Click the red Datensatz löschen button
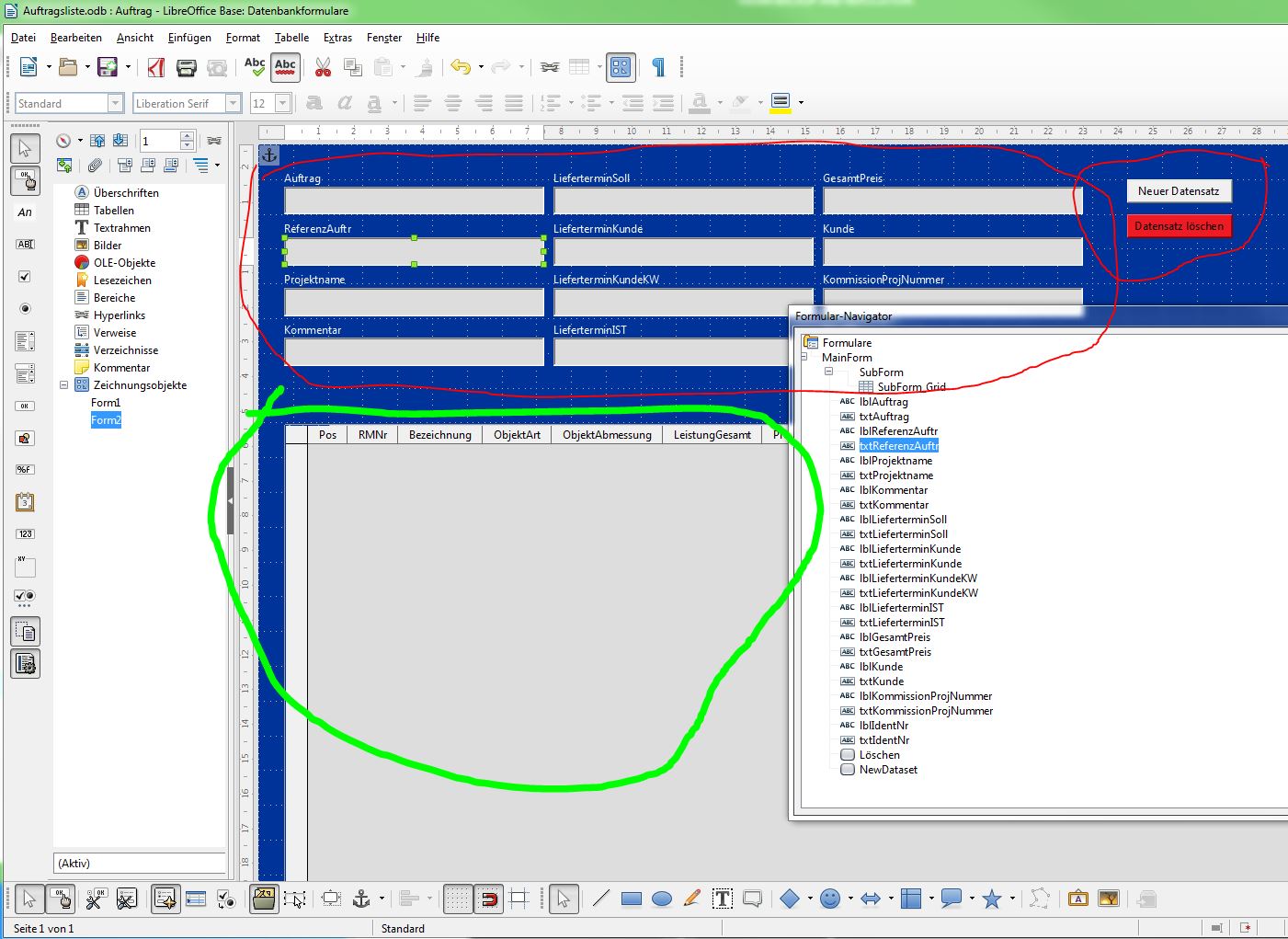1288x939 pixels. (1178, 226)
